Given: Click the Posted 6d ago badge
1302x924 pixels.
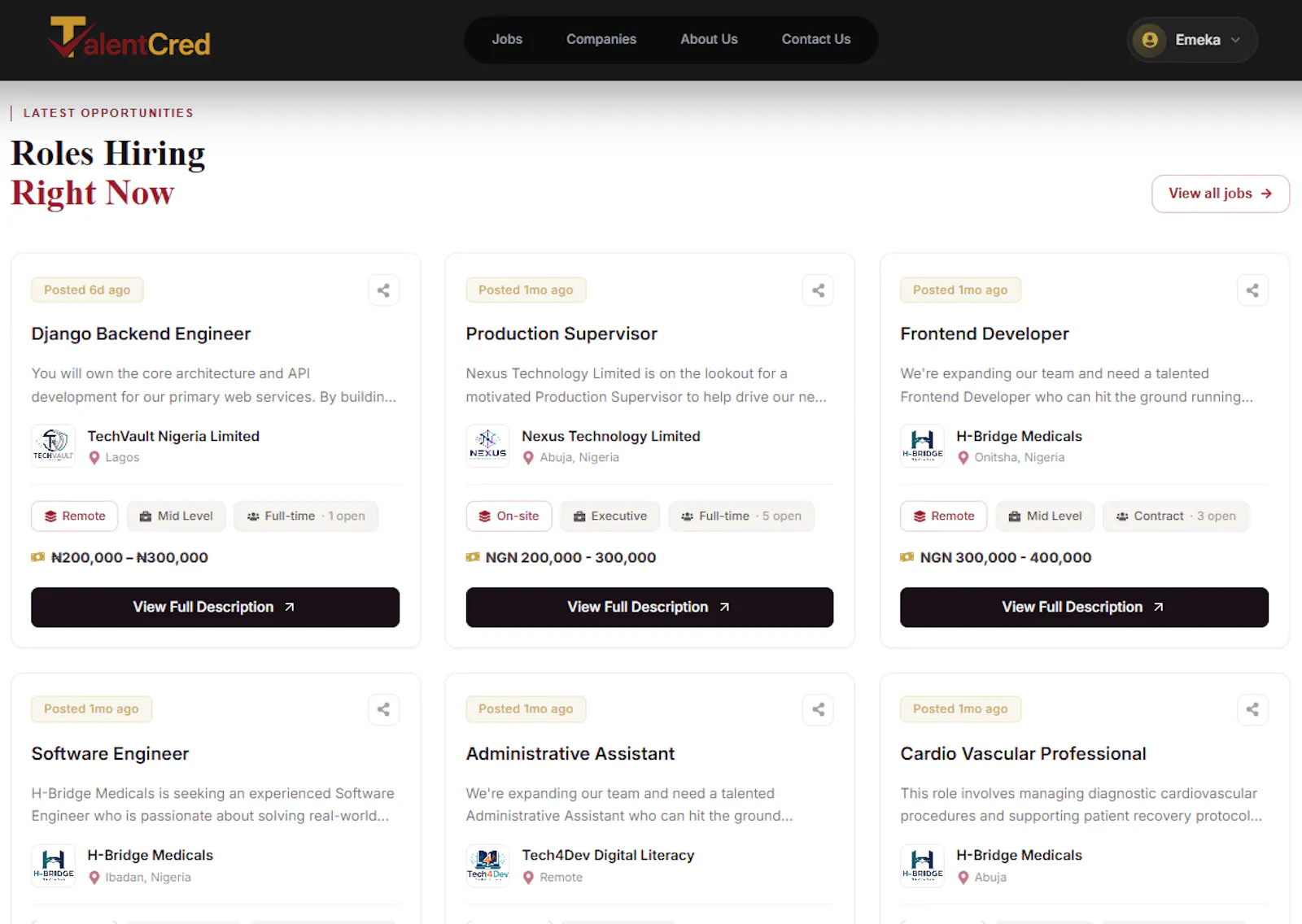Looking at the screenshot, I should coord(87,290).
